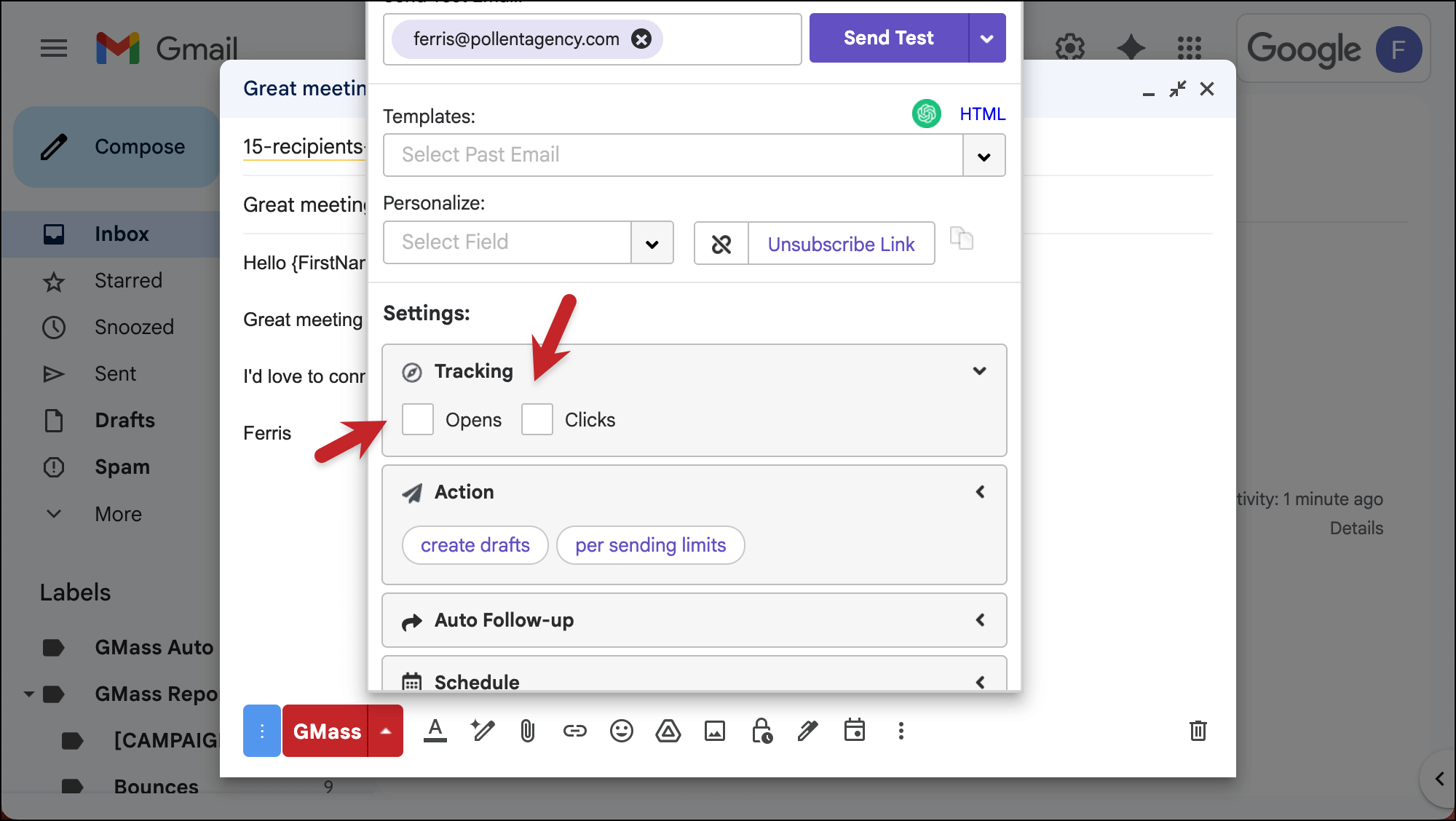Select the create drafts option
Viewport: 1456px width, 821px height.
[x=475, y=545]
